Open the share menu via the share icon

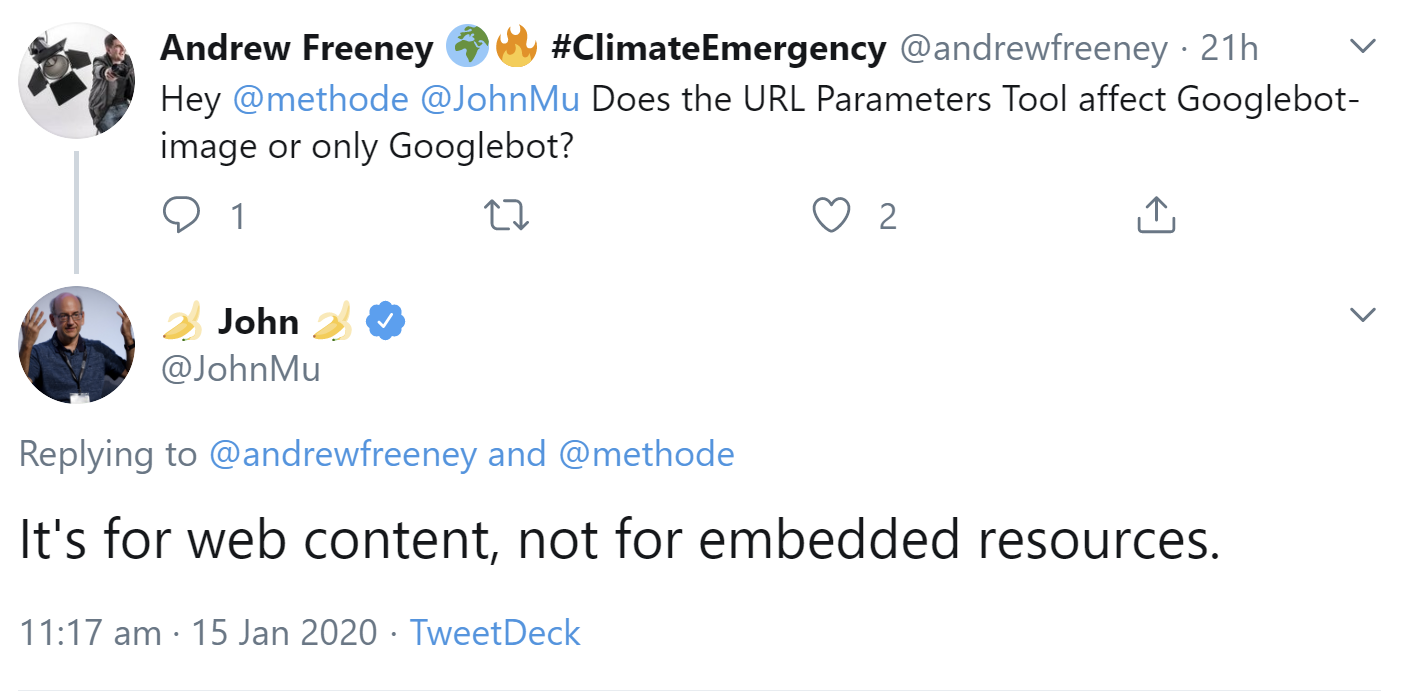pos(1156,213)
